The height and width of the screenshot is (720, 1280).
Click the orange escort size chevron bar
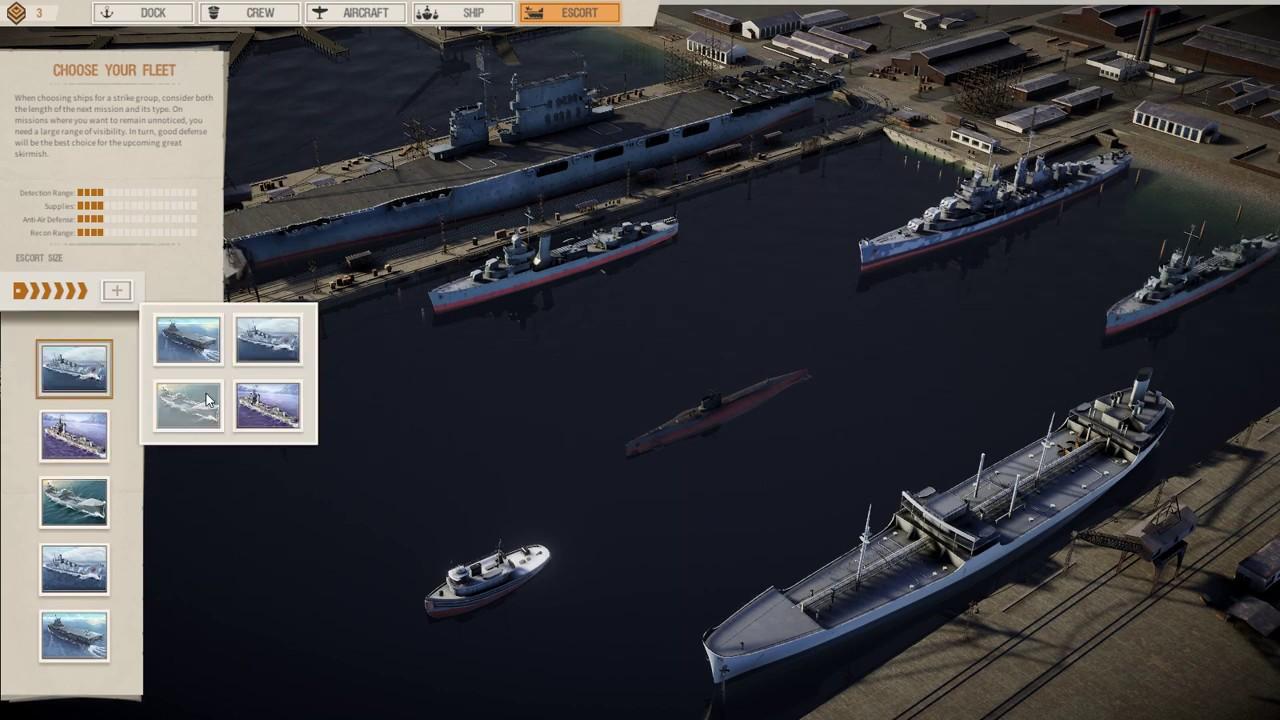pos(50,291)
